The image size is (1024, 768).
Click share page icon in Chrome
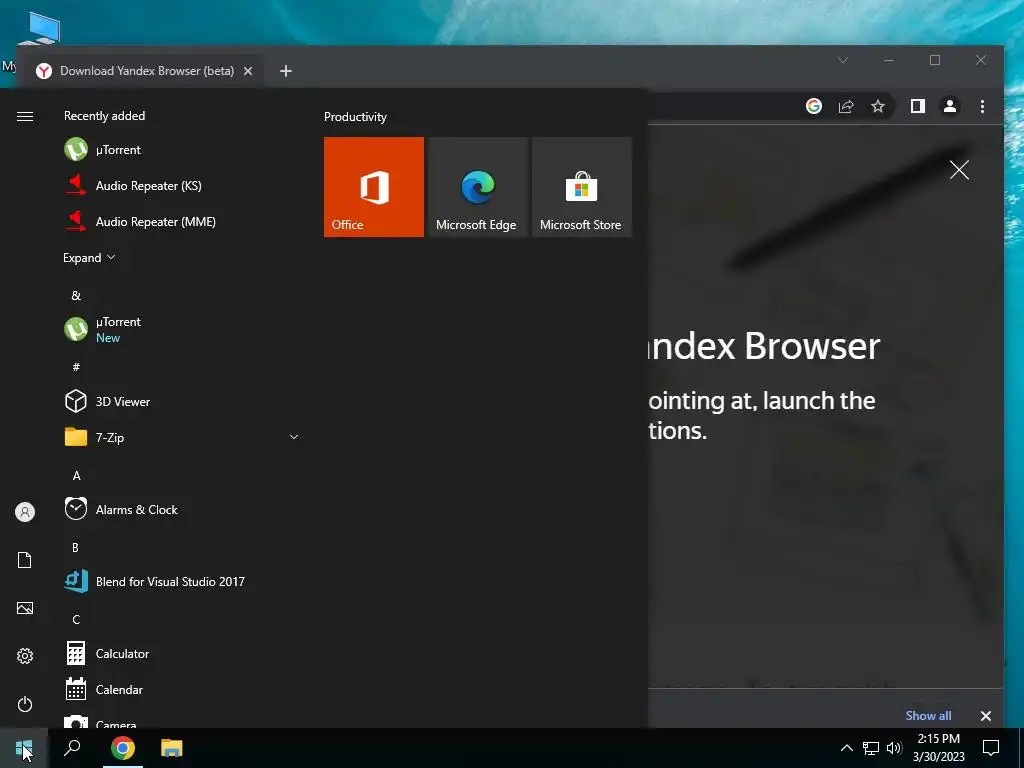pos(846,106)
